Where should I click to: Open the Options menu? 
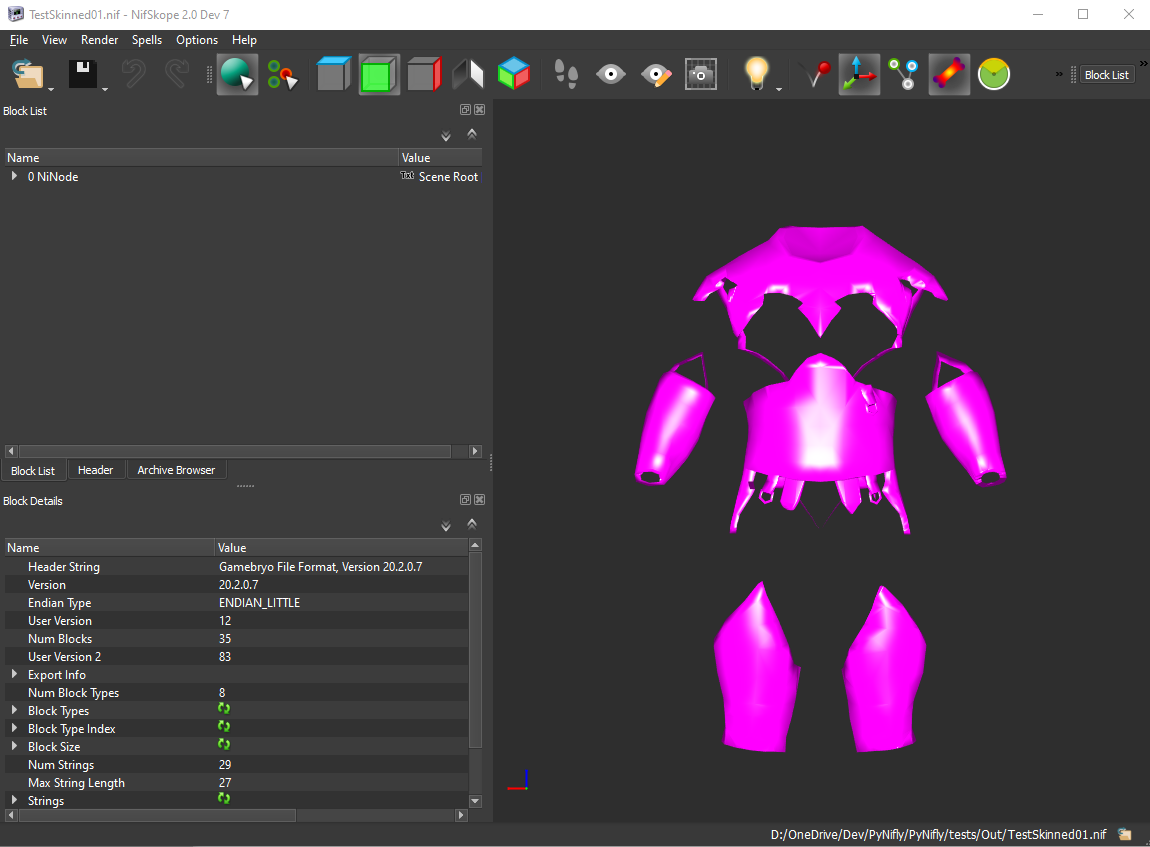point(197,40)
